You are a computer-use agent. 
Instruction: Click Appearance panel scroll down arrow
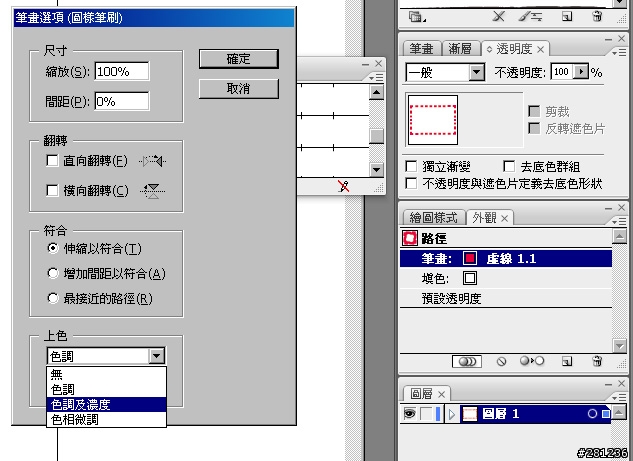pos(619,346)
